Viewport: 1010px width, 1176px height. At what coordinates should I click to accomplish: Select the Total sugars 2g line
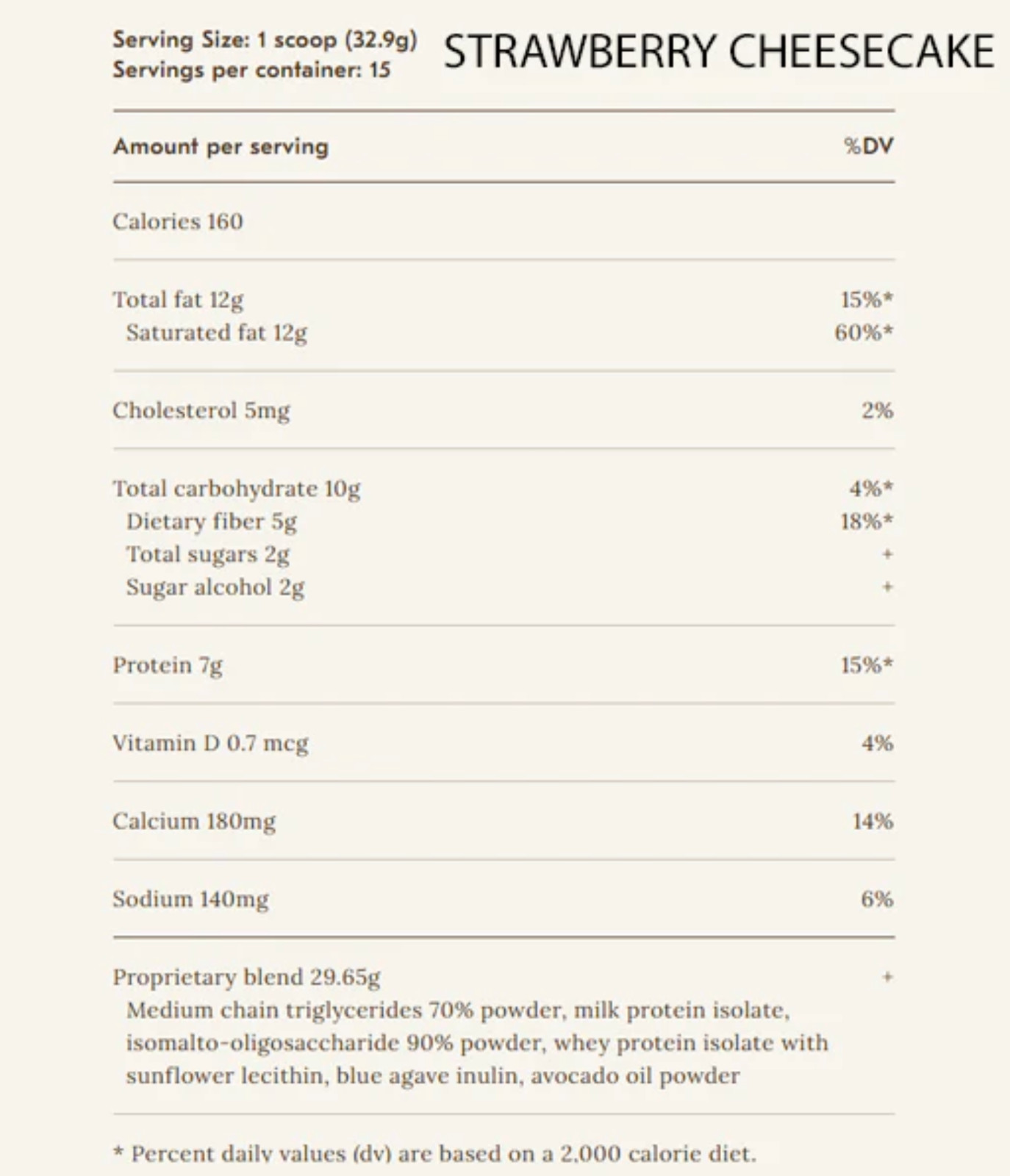click(x=208, y=554)
